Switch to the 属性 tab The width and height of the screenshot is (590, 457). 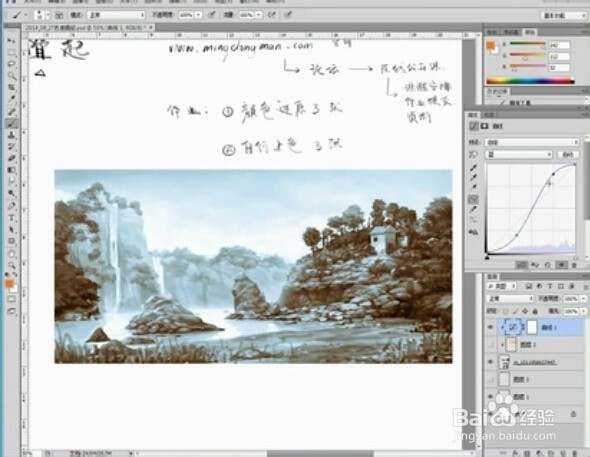click(x=473, y=115)
